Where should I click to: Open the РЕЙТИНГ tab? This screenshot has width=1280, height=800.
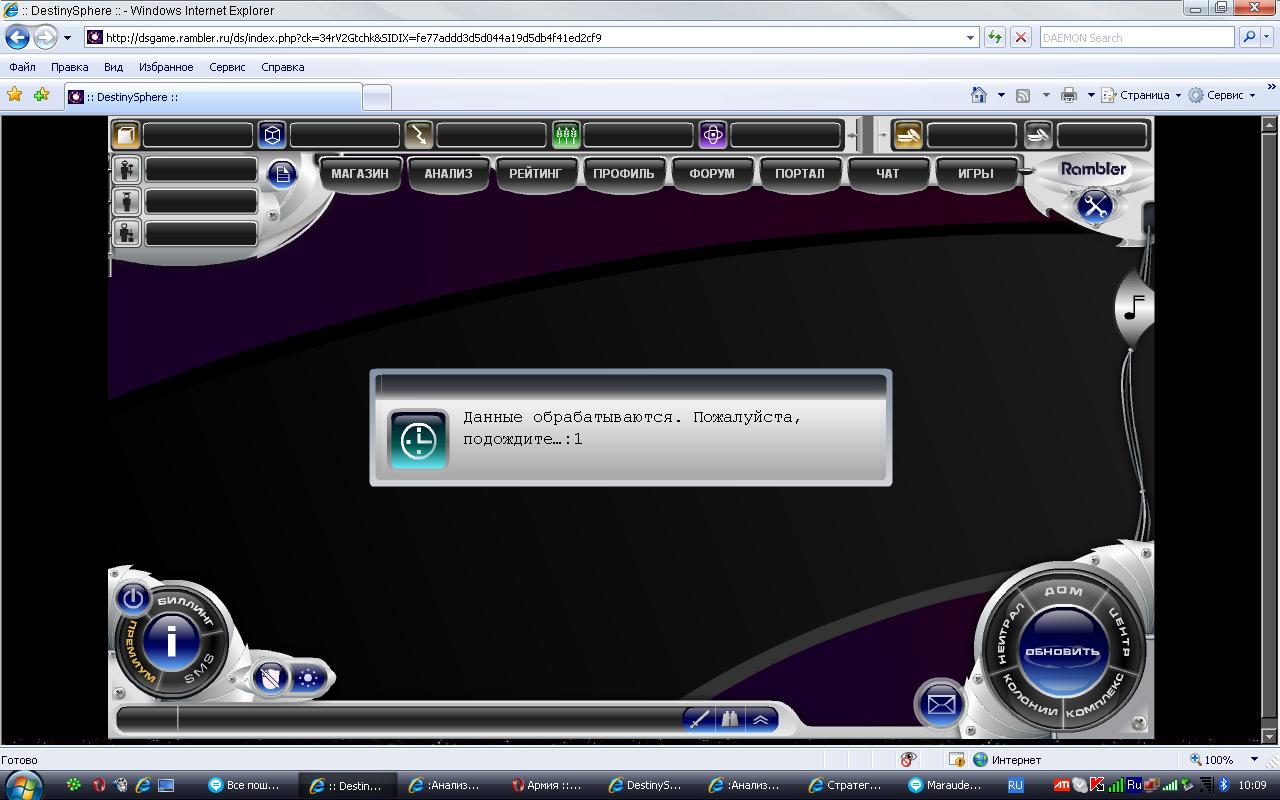coord(535,173)
